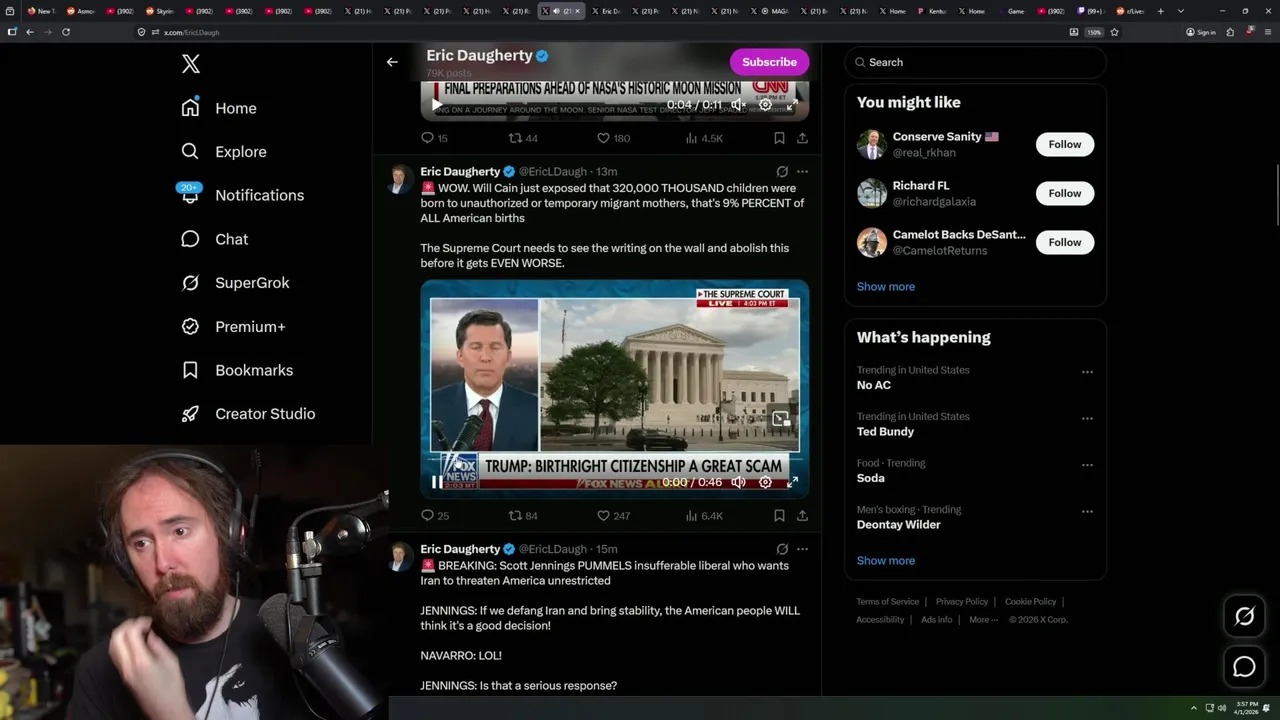
Task: Go back with profile header arrow
Action: point(392,62)
